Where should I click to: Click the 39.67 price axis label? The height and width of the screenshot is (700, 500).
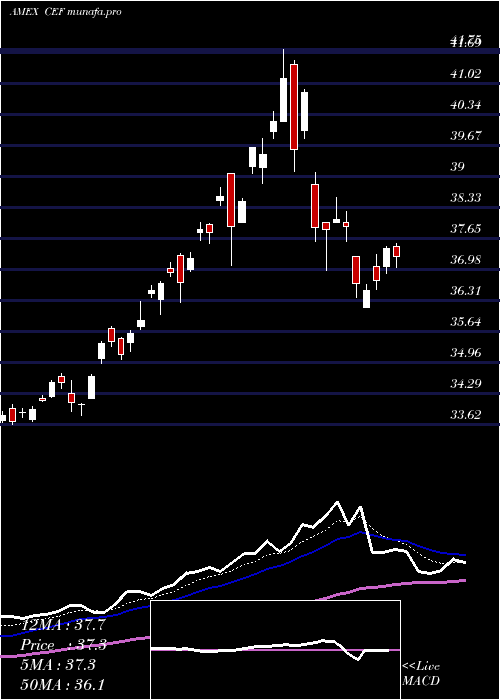click(x=466, y=136)
